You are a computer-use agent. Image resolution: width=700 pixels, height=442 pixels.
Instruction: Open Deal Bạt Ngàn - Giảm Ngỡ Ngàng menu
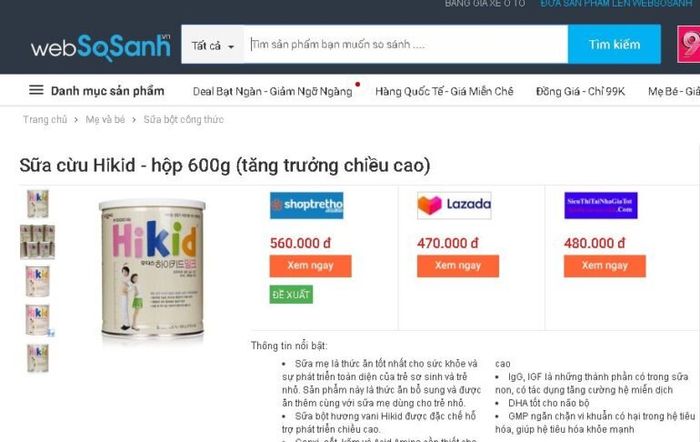click(273, 92)
